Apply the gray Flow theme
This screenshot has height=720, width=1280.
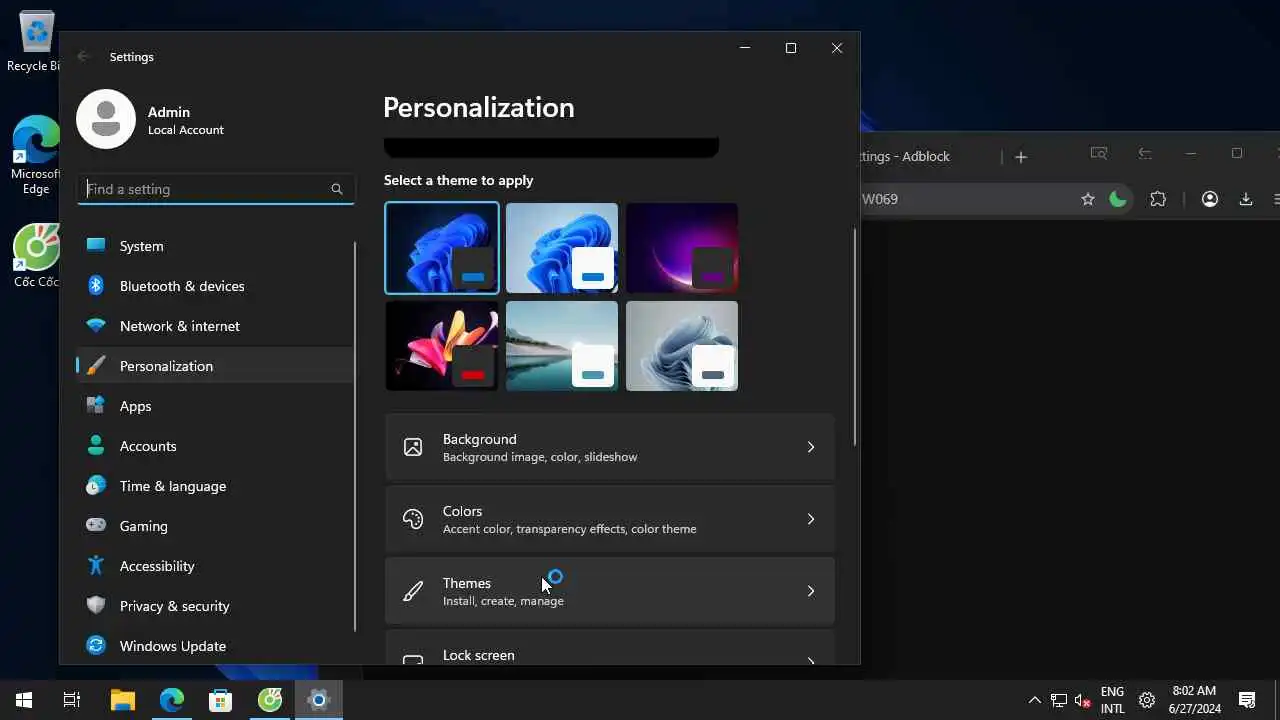[x=682, y=346]
